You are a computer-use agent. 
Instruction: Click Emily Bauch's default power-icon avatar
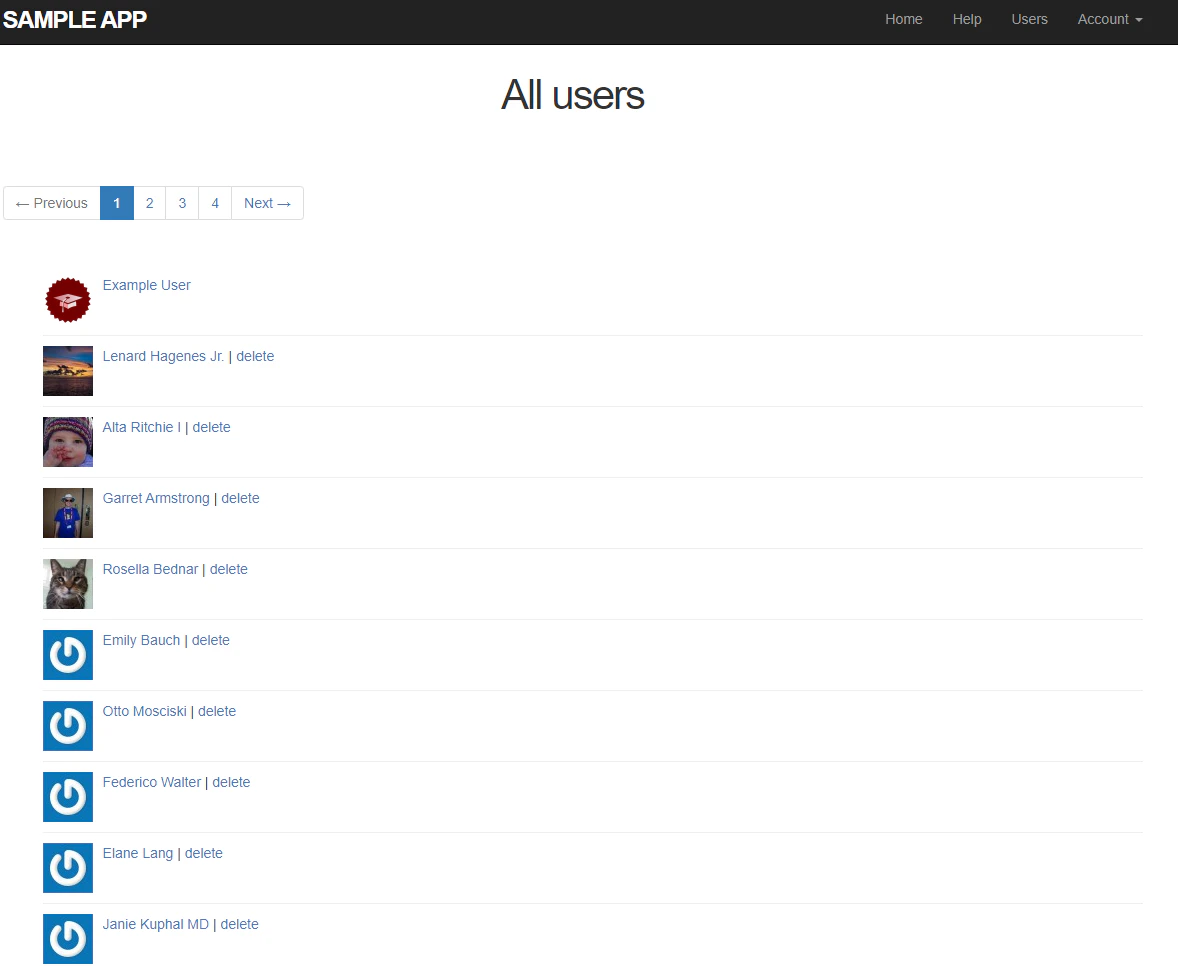pos(68,655)
